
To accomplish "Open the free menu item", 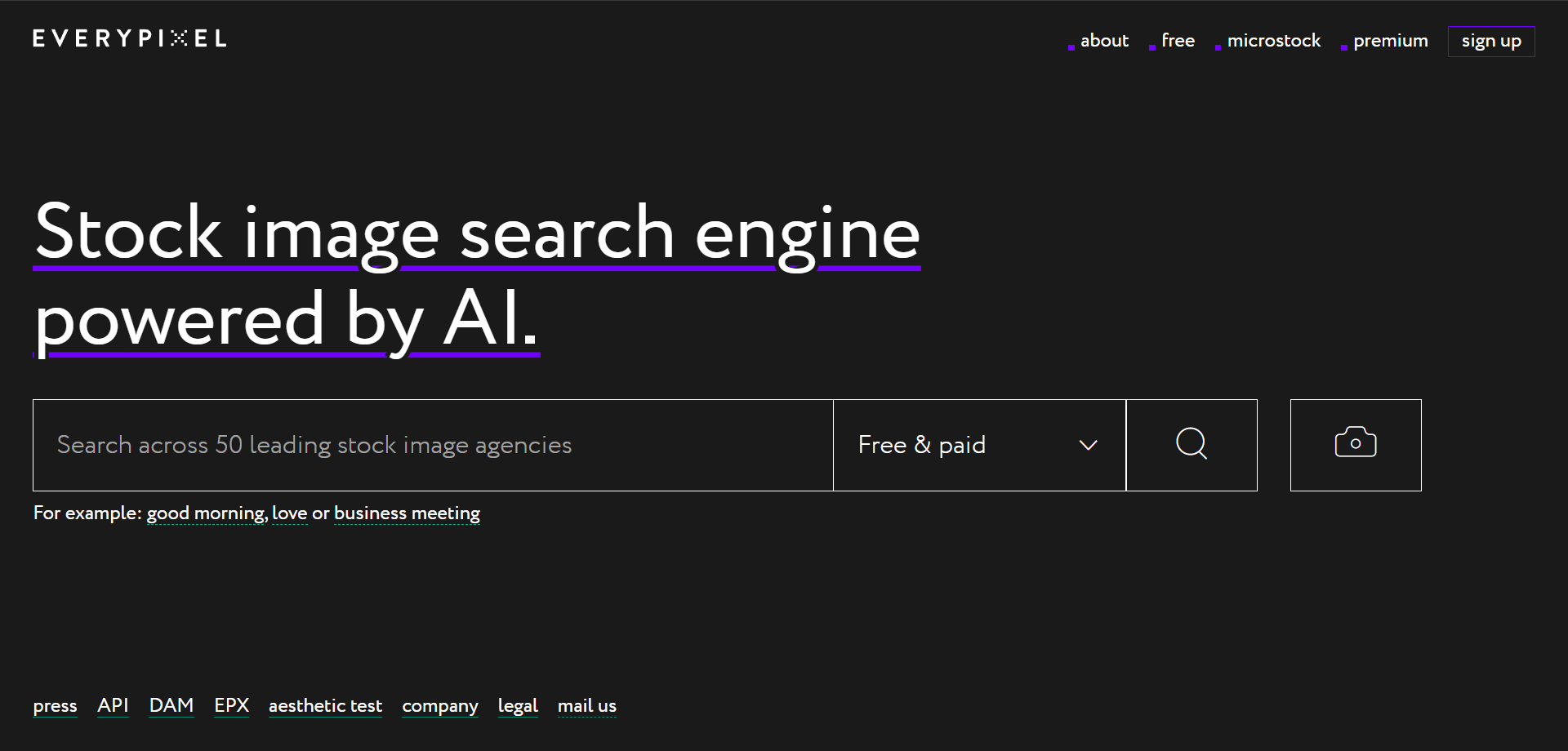I will point(1178,41).
